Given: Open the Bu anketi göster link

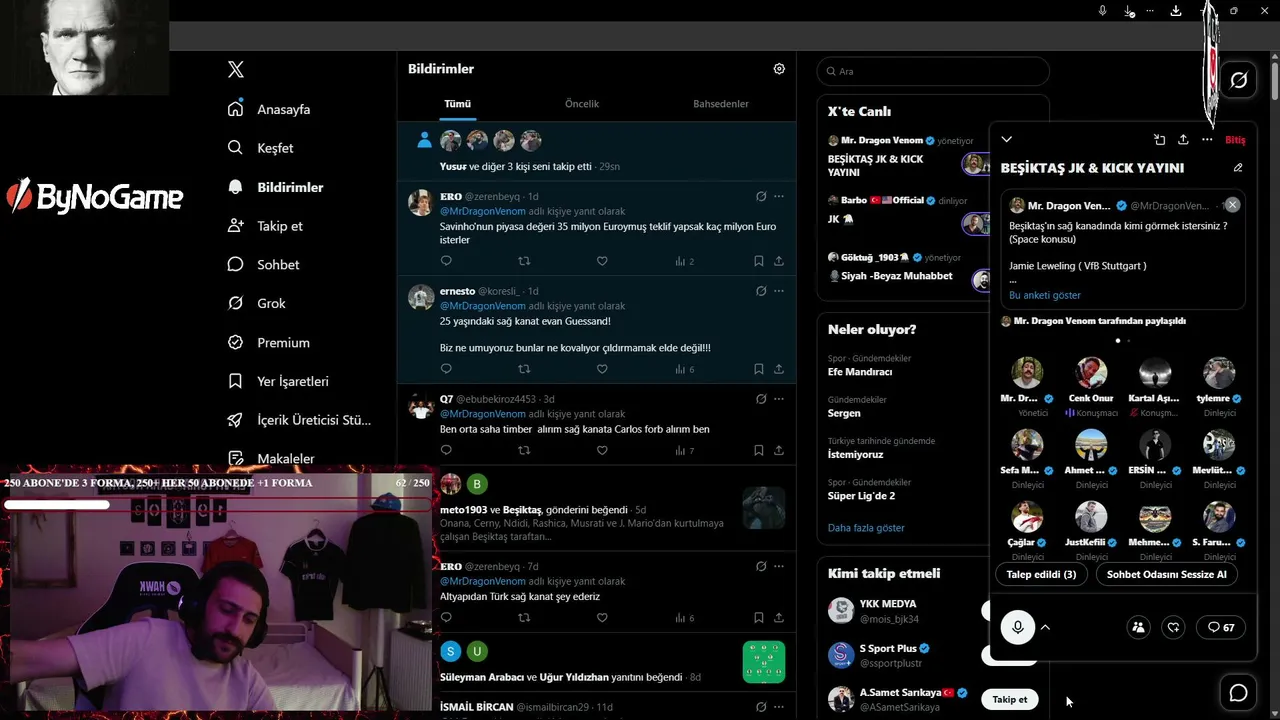Looking at the screenshot, I should click(x=1045, y=295).
